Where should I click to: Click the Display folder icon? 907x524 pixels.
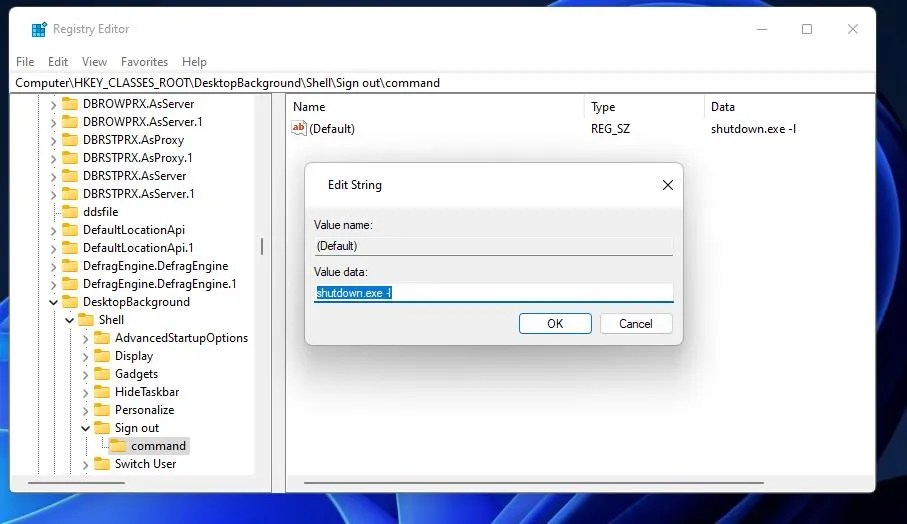(x=102, y=355)
